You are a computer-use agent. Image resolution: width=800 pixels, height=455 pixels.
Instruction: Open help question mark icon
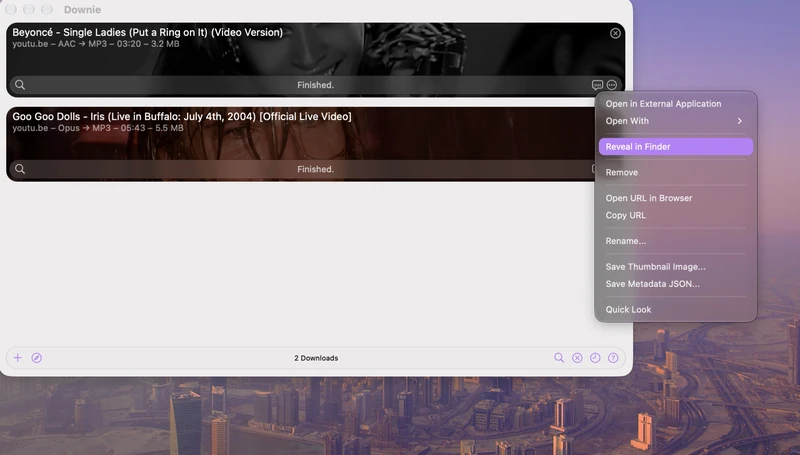(613, 358)
